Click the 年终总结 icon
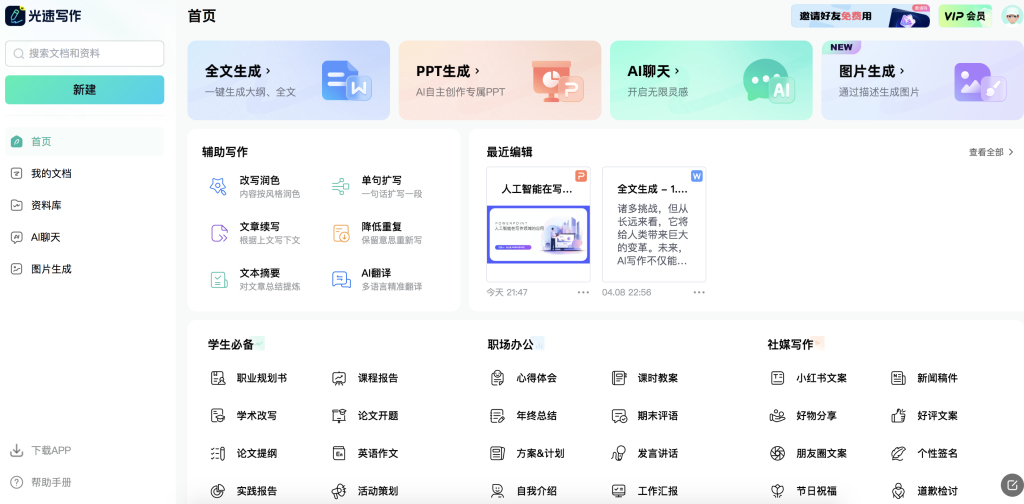 (x=498, y=416)
